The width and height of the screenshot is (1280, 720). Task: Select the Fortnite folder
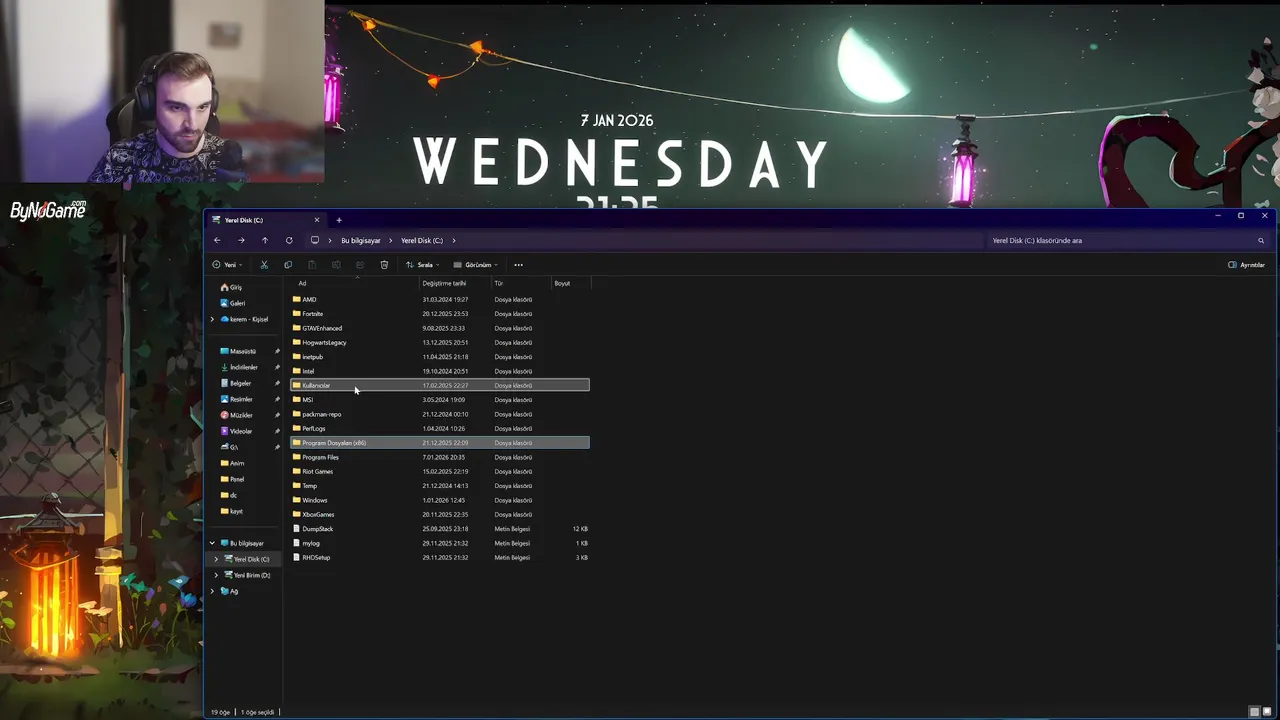coord(440,314)
